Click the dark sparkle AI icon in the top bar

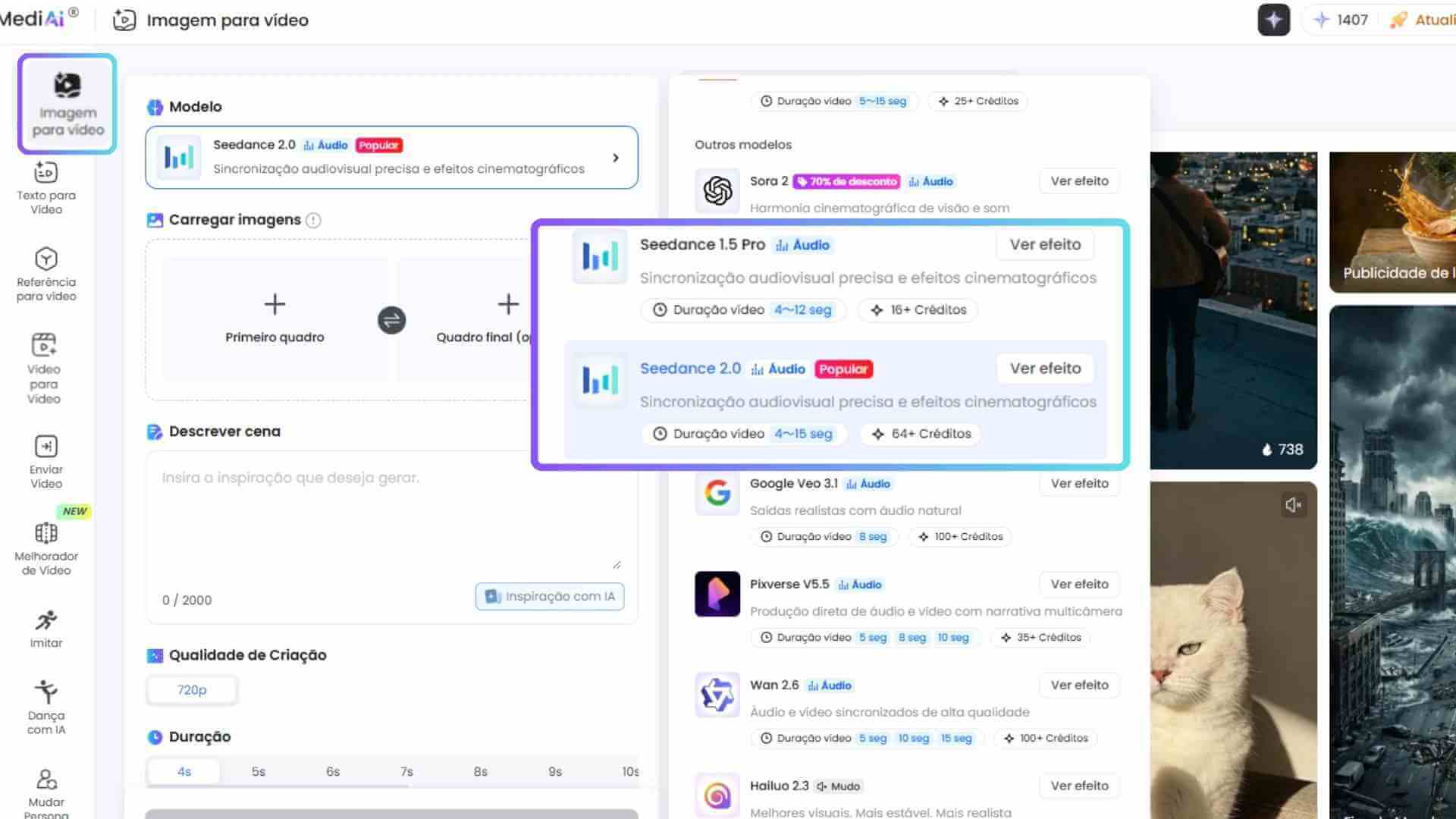(1274, 20)
